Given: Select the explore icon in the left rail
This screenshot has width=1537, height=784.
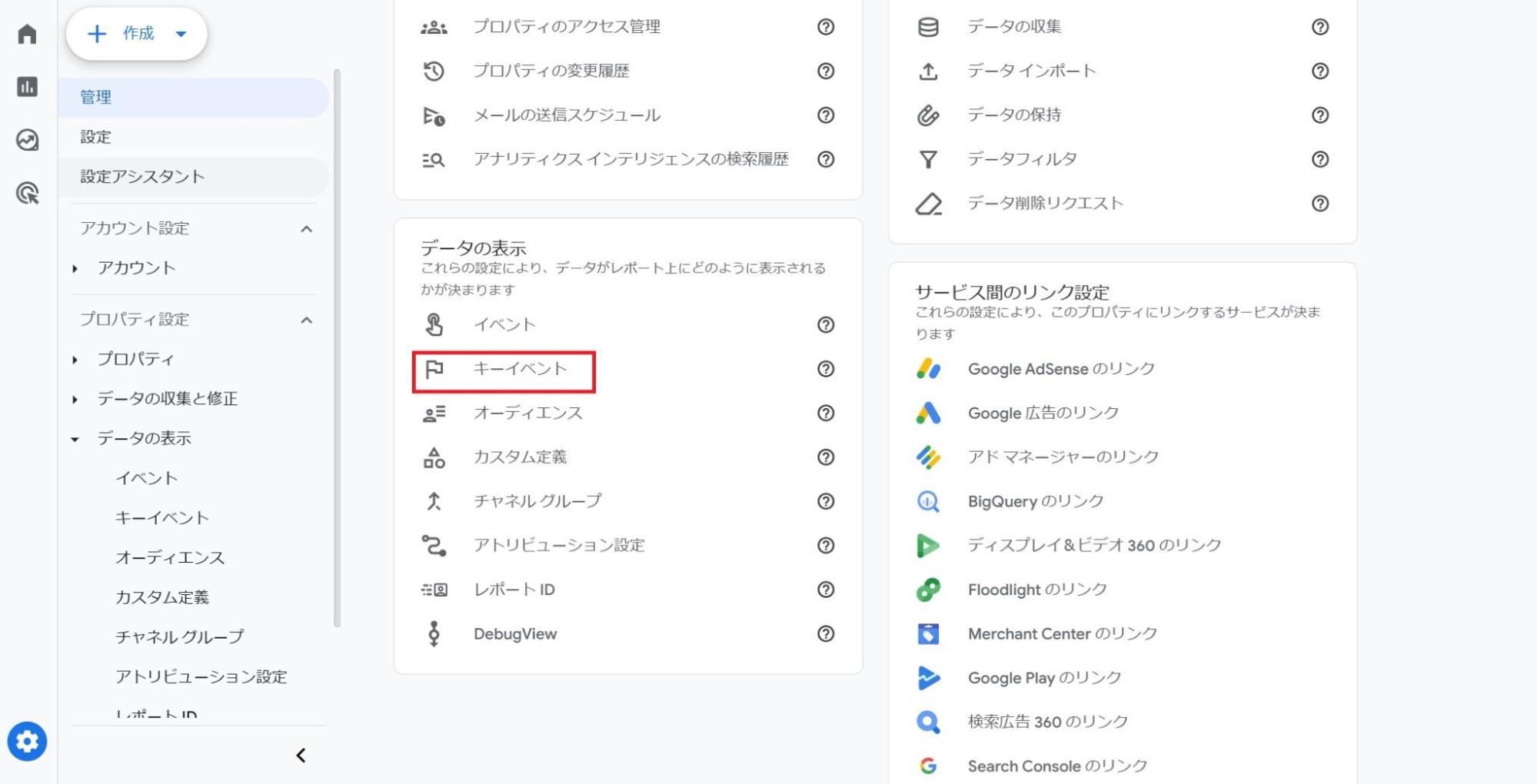Looking at the screenshot, I should (27, 139).
